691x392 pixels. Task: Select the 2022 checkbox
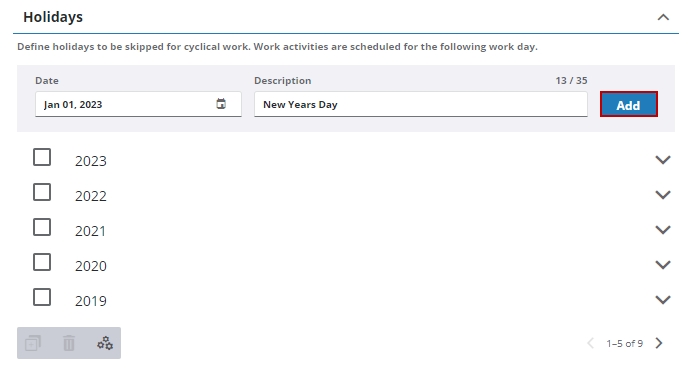coord(42,192)
